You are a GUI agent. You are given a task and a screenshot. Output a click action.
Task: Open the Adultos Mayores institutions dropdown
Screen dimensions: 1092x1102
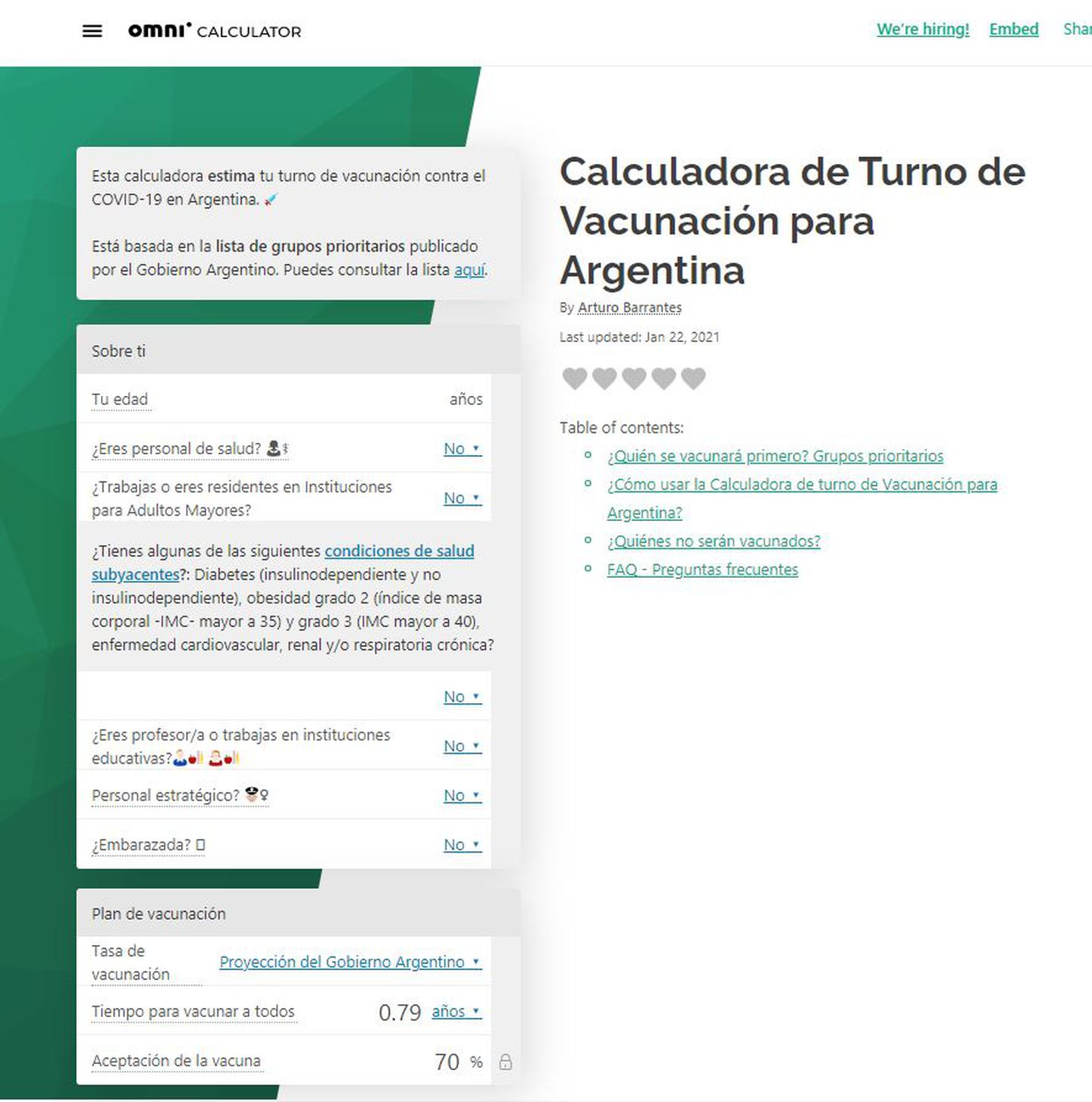click(x=462, y=498)
